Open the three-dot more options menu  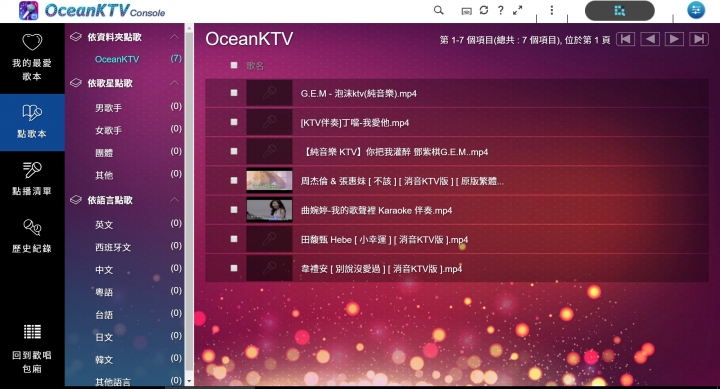click(x=551, y=10)
